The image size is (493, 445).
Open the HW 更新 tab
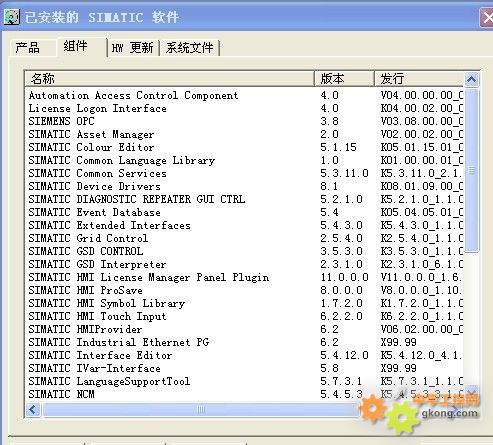(133, 48)
